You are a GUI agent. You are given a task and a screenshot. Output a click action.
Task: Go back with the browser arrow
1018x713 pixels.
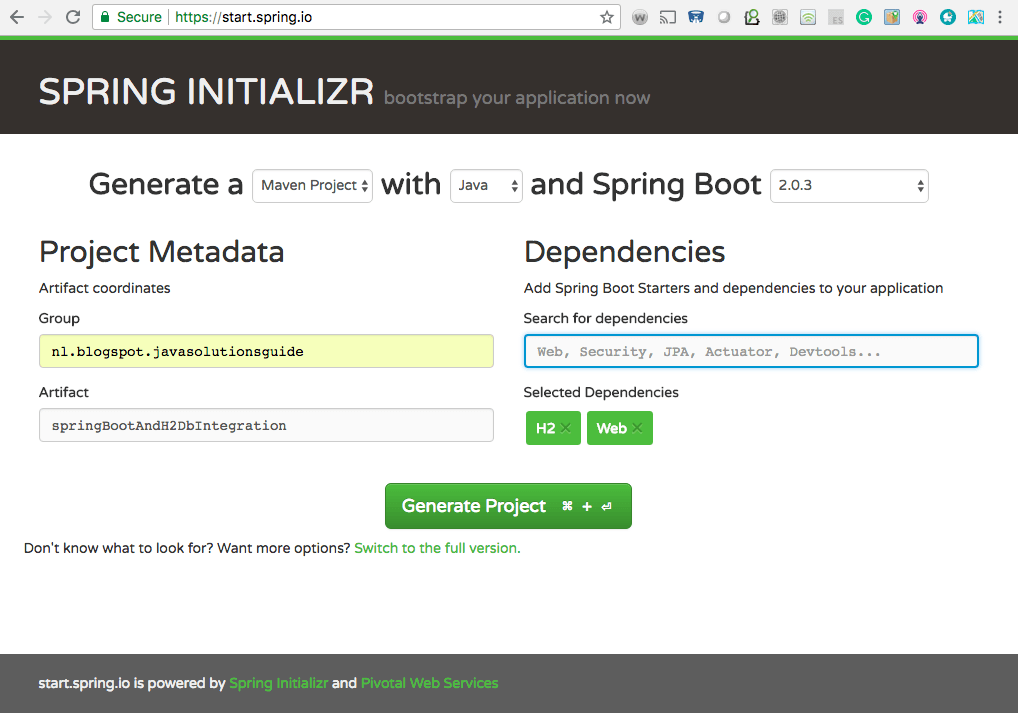tap(17, 17)
